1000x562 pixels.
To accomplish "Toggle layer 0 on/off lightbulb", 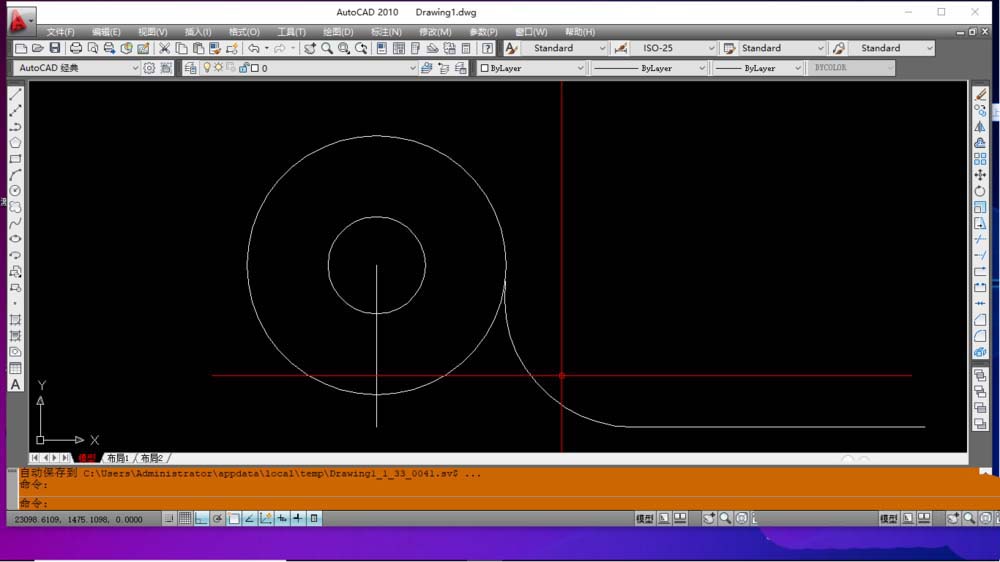I will point(207,68).
